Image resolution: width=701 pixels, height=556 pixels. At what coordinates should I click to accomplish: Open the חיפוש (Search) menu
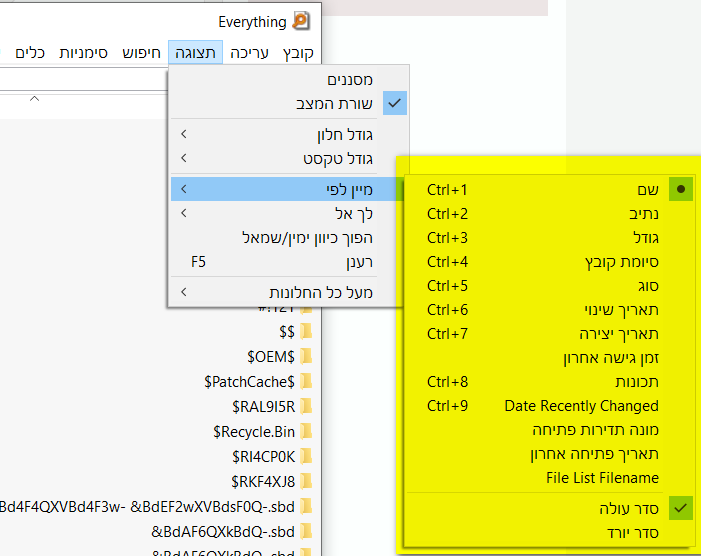[x=141, y=53]
